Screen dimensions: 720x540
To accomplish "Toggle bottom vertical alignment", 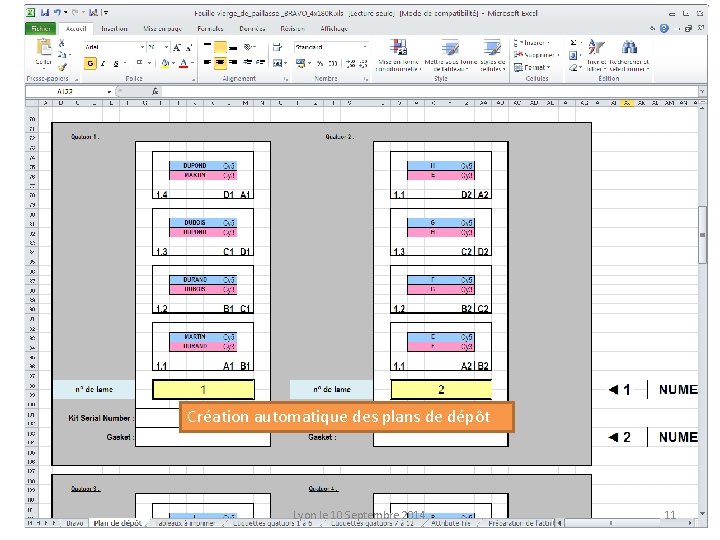I will [x=233, y=47].
